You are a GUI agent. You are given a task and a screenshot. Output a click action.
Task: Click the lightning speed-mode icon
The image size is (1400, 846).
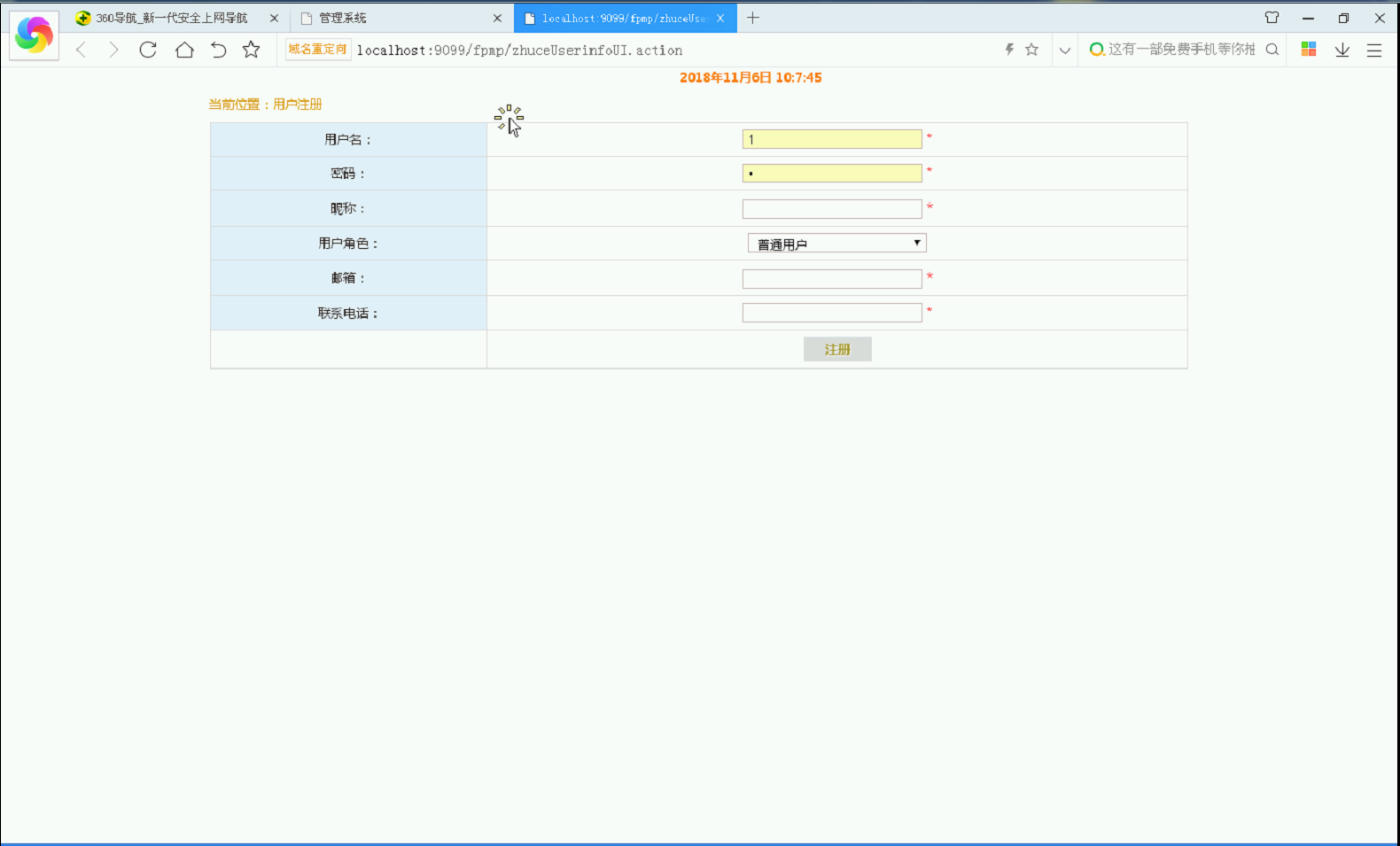(x=1009, y=50)
